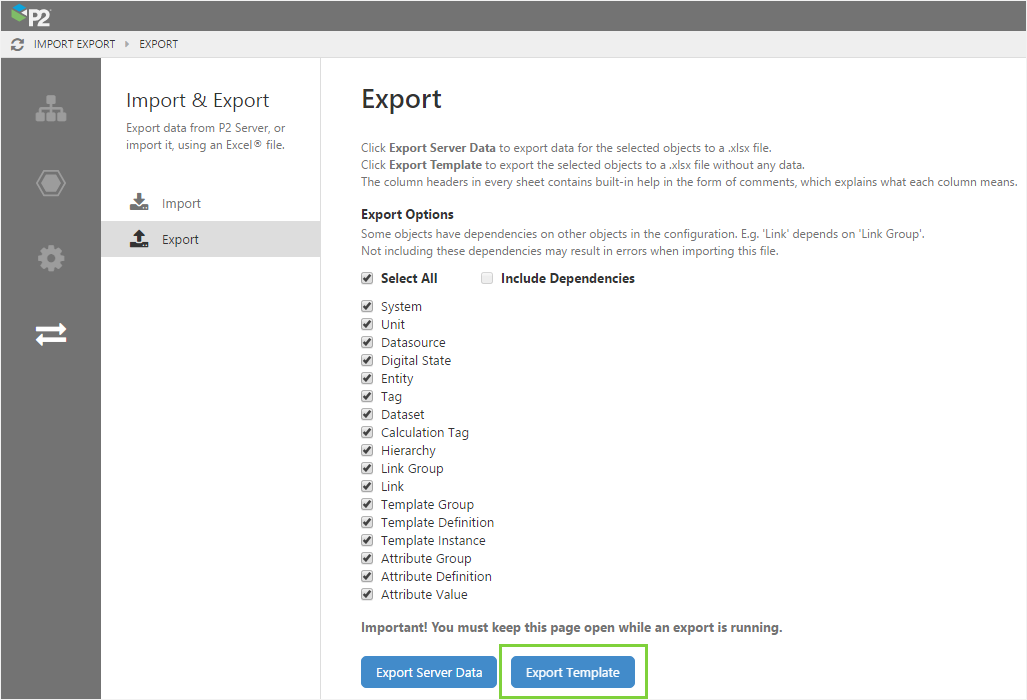Uncheck the Digital State checkbox
This screenshot has width=1027, height=700.
coord(367,361)
